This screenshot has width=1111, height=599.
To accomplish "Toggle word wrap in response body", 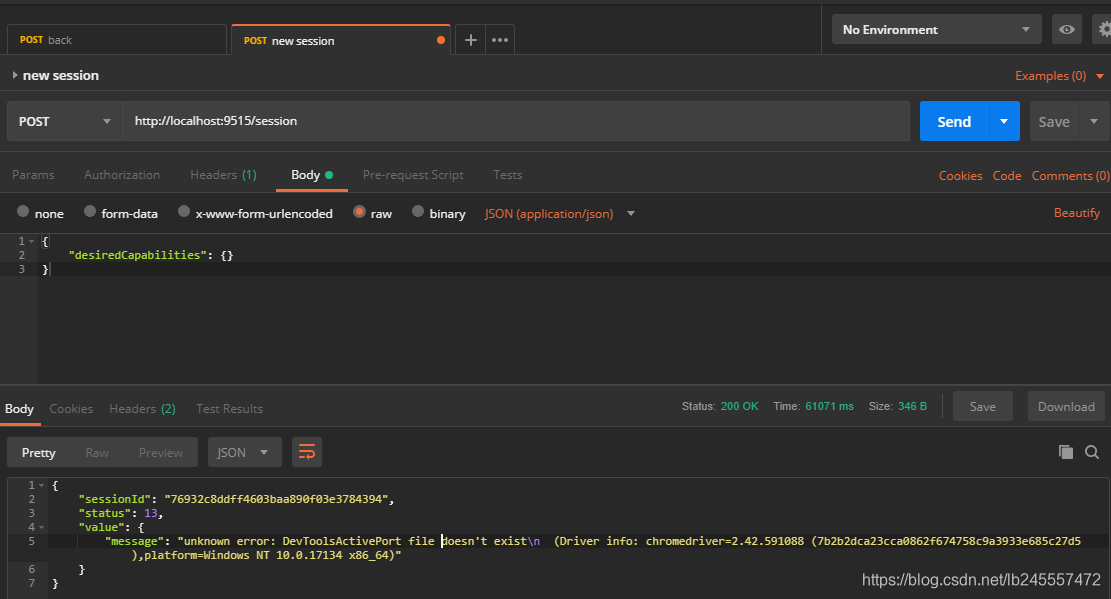I will [307, 452].
